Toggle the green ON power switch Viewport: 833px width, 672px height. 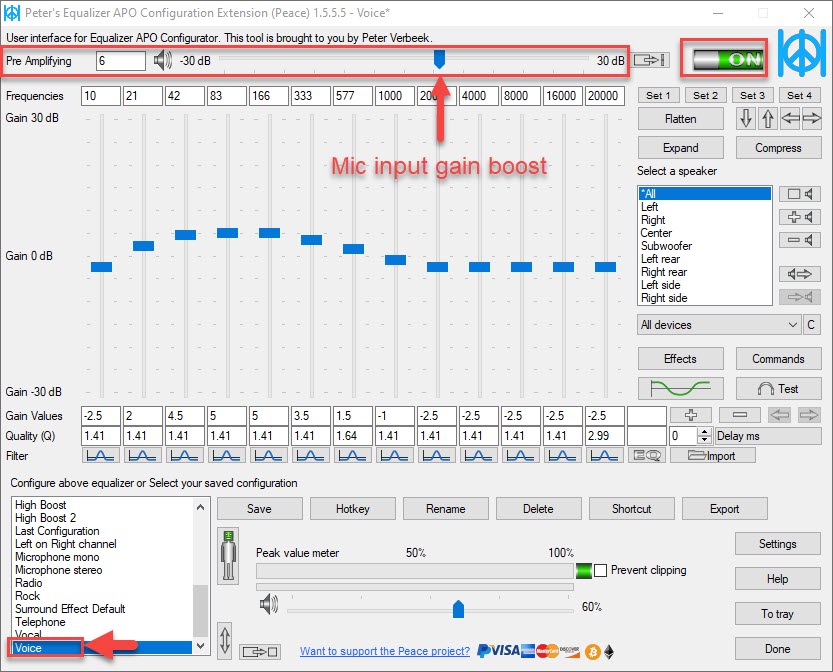[728, 60]
